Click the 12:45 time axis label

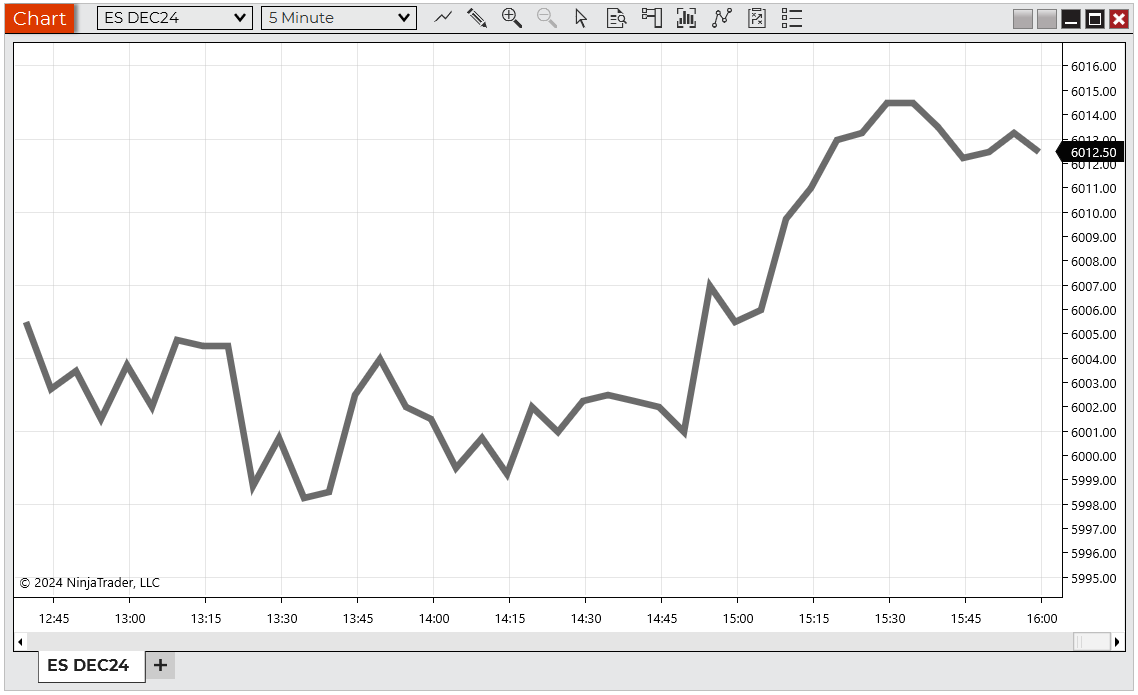[54, 618]
